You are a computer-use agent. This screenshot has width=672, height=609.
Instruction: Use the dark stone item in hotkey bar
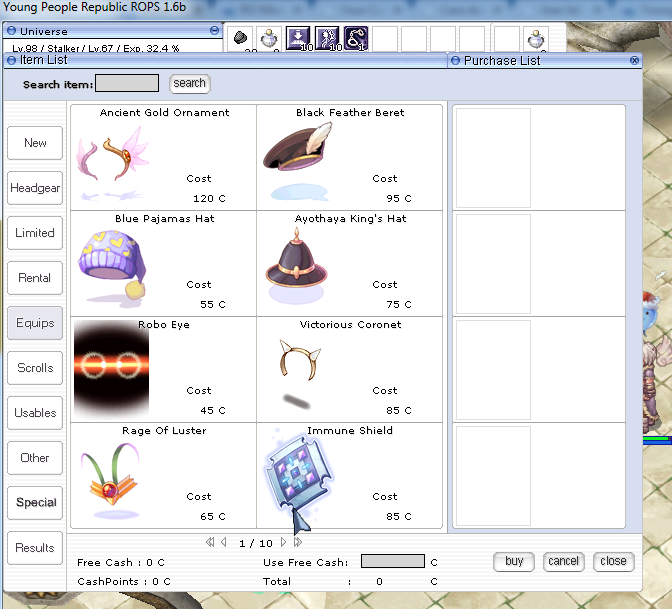[240, 38]
